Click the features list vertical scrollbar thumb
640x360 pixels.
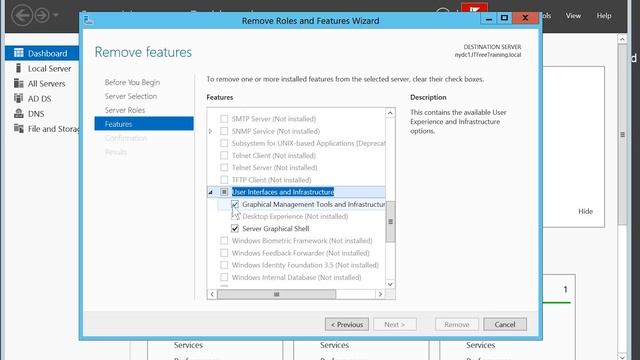coord(390,222)
